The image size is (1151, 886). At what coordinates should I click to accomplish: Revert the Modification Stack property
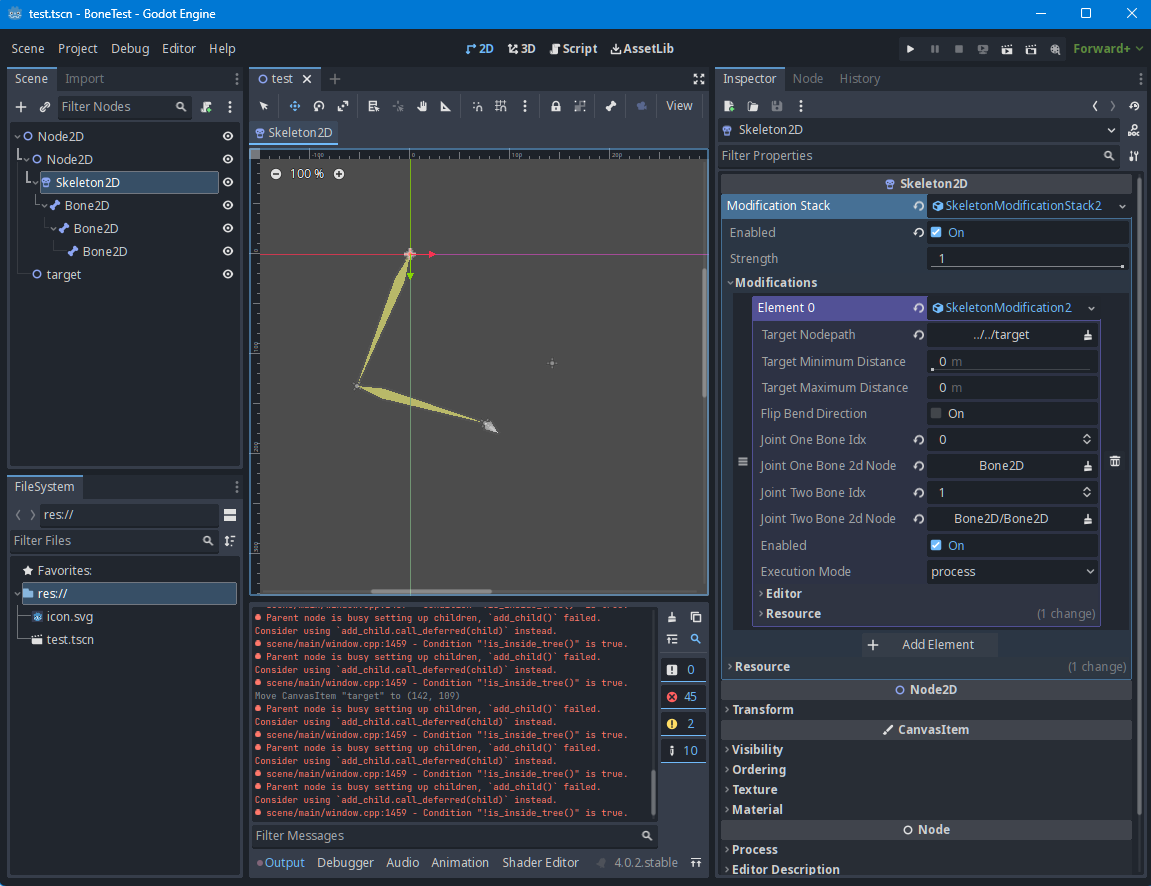(x=918, y=206)
